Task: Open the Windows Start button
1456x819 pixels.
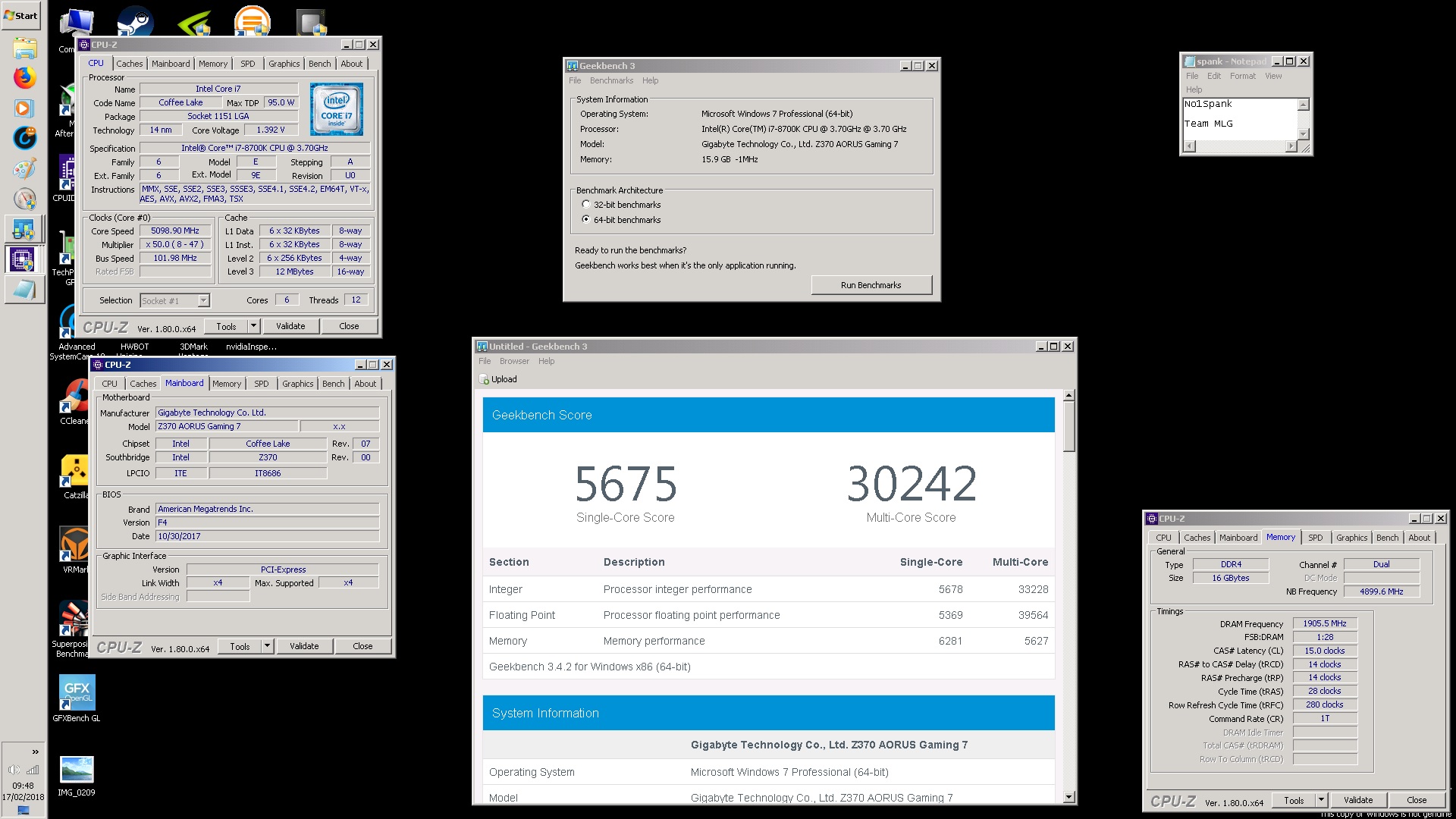Action: point(21,15)
